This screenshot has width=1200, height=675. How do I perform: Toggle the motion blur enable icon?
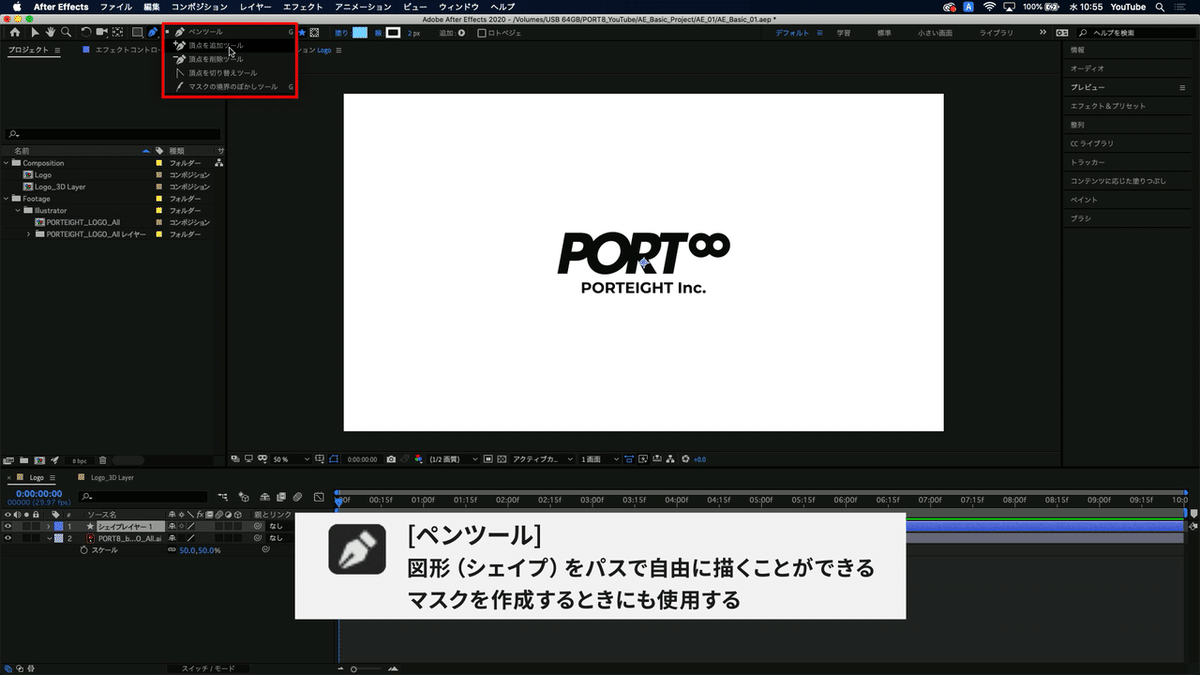tap(297, 496)
